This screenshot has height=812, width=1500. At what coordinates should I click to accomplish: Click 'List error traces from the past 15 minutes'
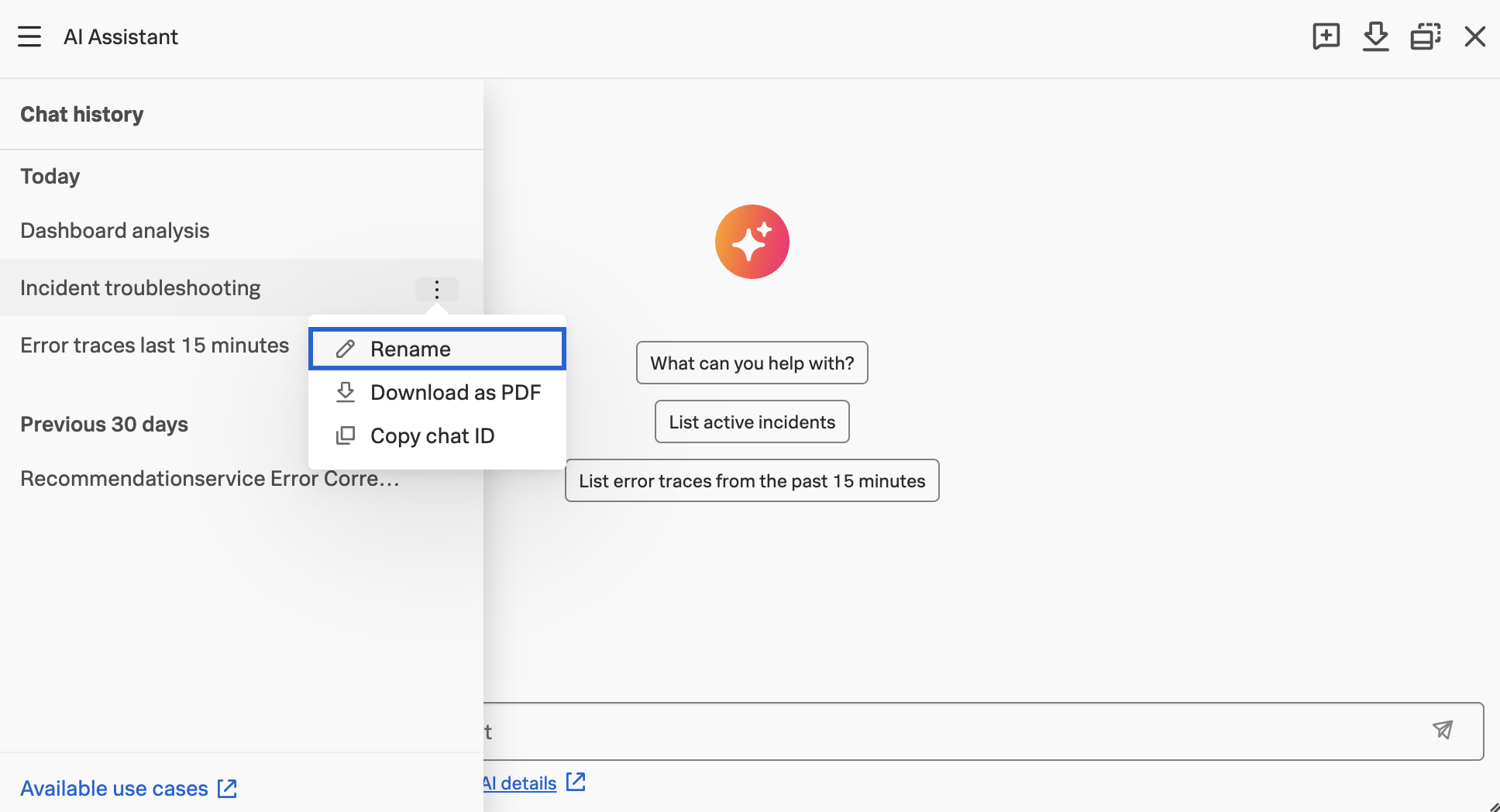[x=752, y=480]
